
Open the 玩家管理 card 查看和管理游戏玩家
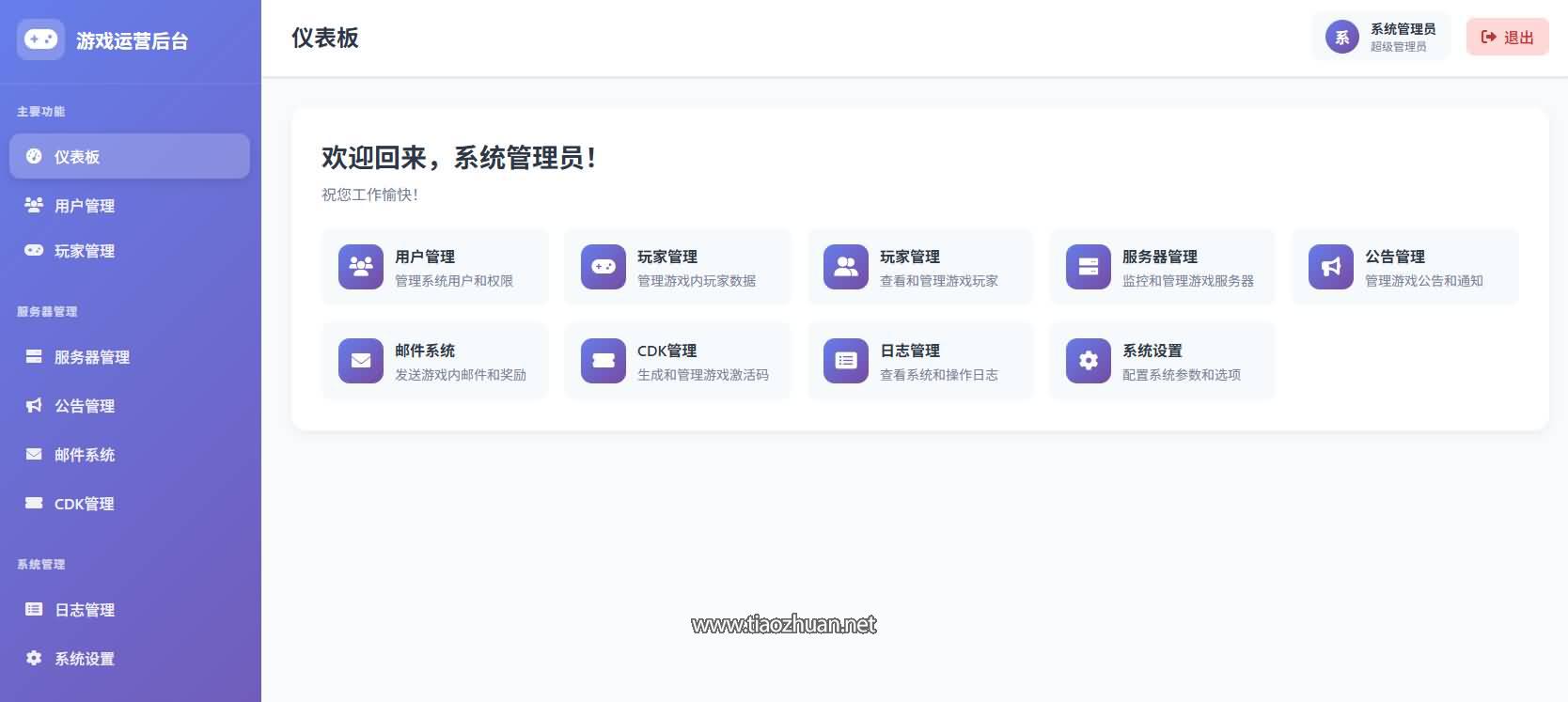pos(920,267)
